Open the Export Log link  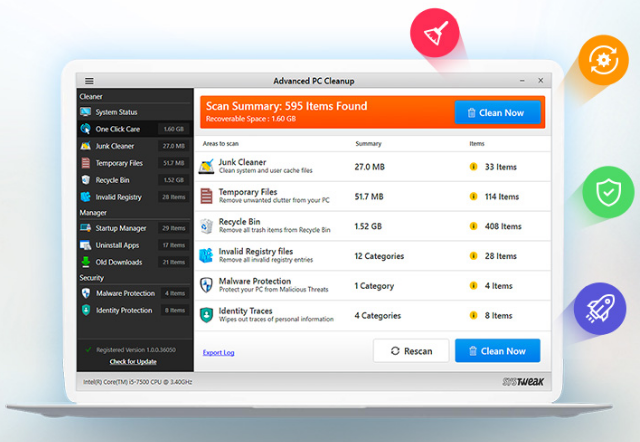pos(218,352)
